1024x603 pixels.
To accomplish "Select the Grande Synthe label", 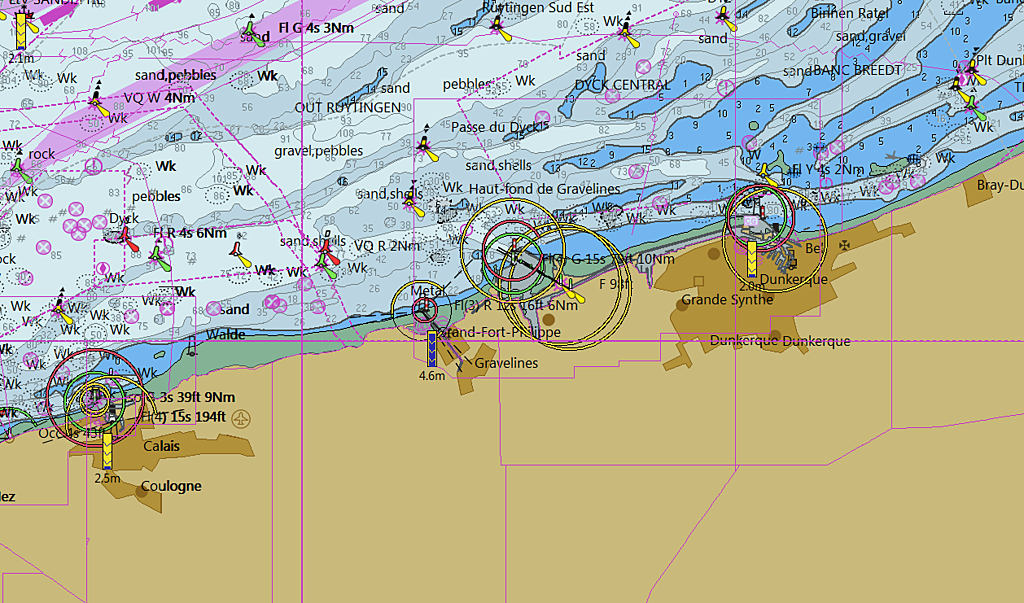I will click(728, 300).
